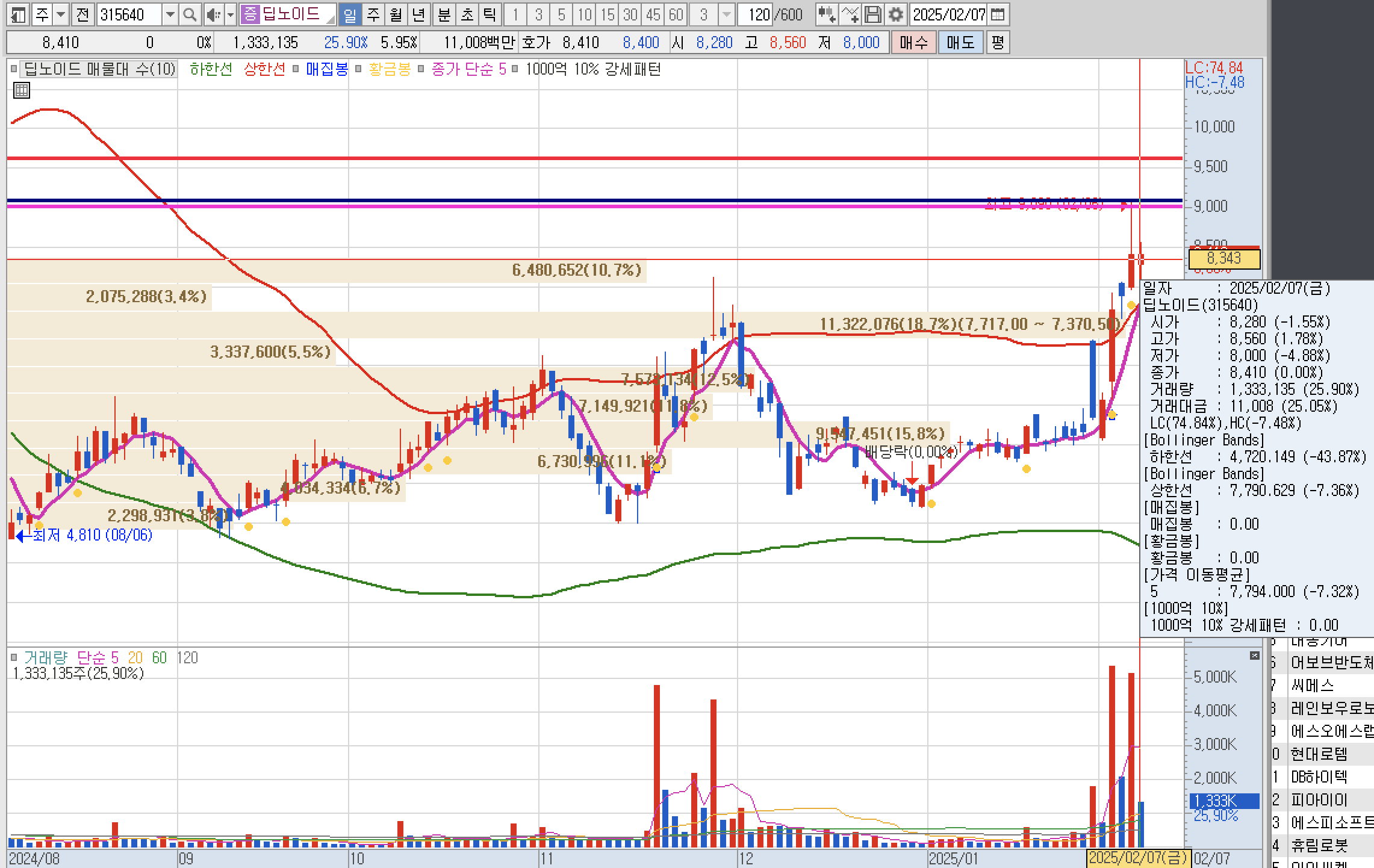Click the 매도 sell button
1374x868 pixels.
[x=960, y=43]
